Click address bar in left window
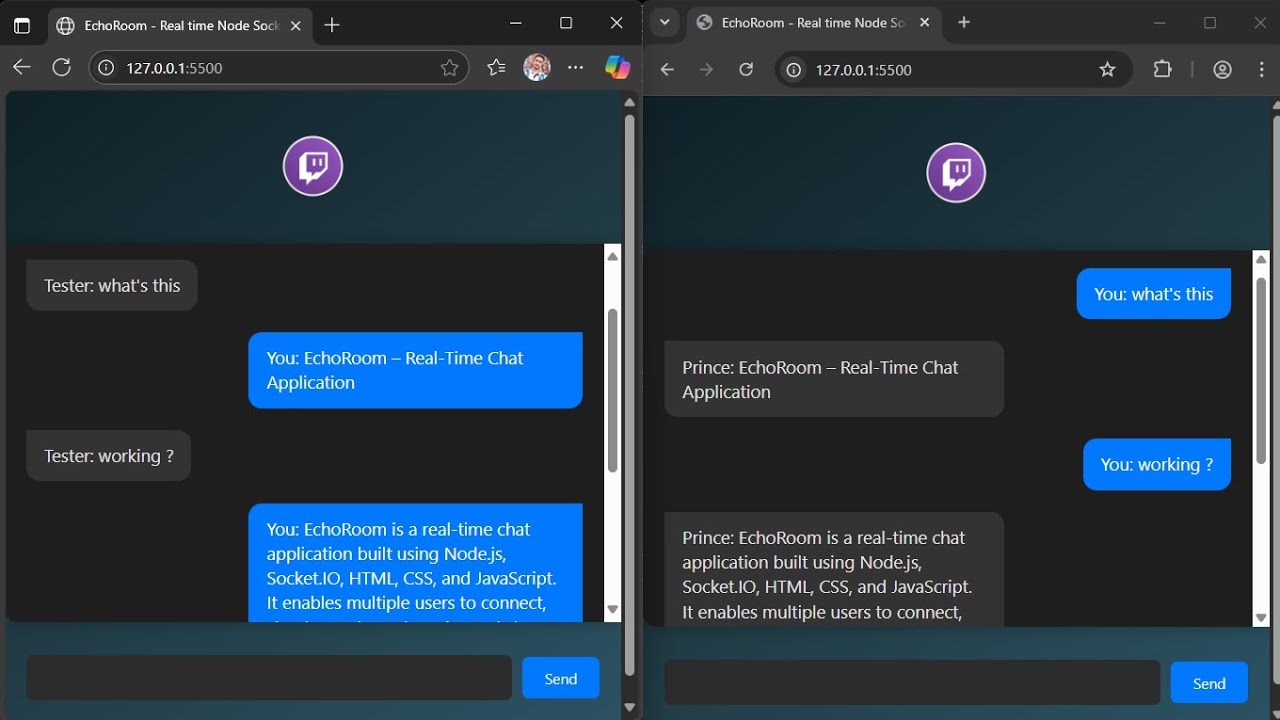Screen dimensions: 1280x720 click(280, 68)
